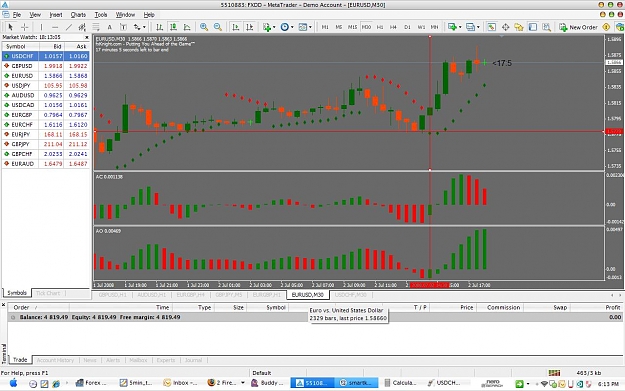This screenshot has height=391, width=625.
Task: Switch chart to candlesticks
Action: pos(173,27)
